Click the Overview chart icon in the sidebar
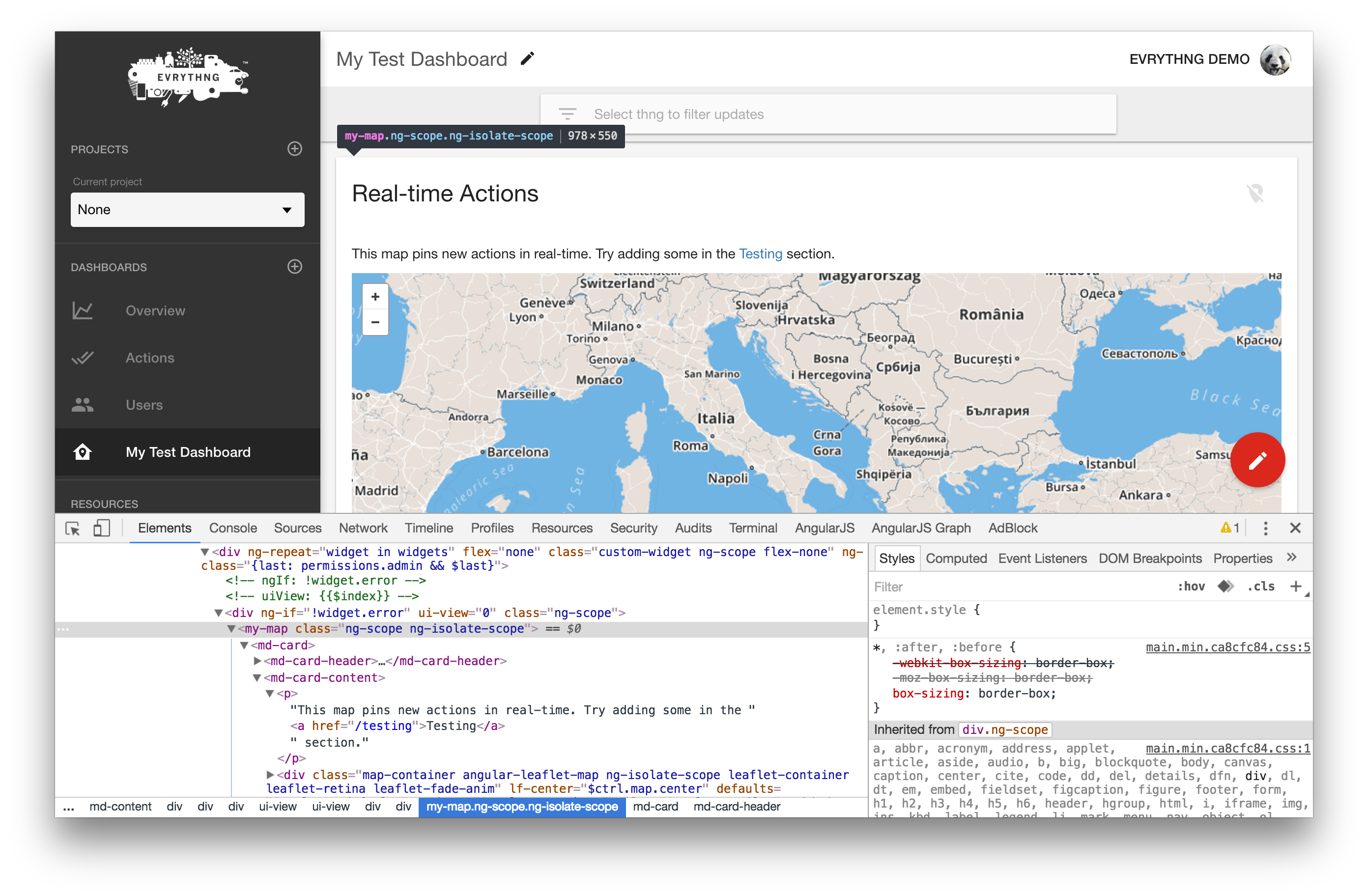 tap(82, 310)
